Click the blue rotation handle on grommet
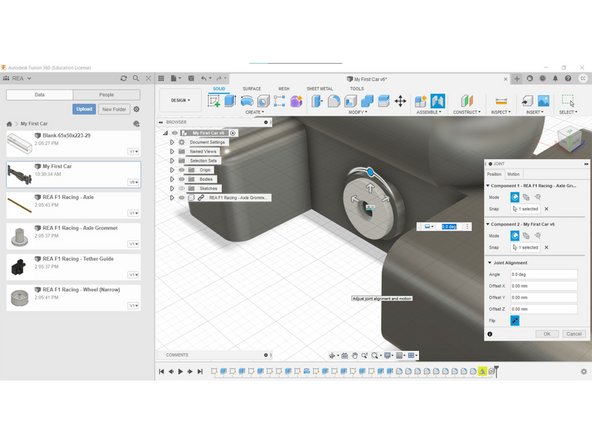Screen dimensions: 592x444 click(x=370, y=173)
